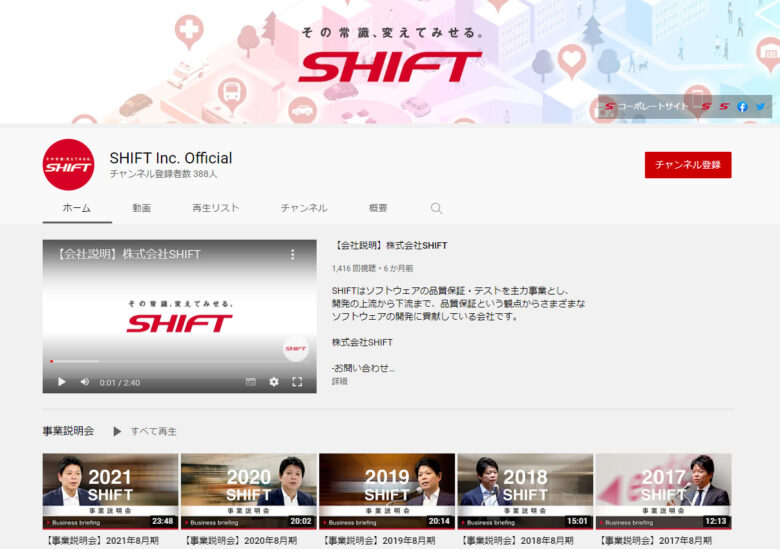
Task: Click the second red S icon before Facebook
Action: (x=724, y=106)
